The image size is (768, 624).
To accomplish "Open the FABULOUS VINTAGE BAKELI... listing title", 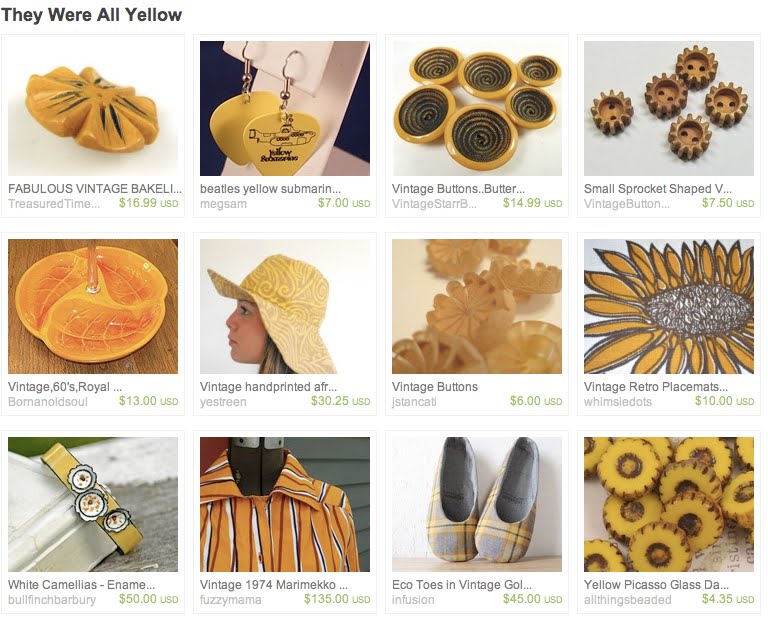I will click(95, 189).
